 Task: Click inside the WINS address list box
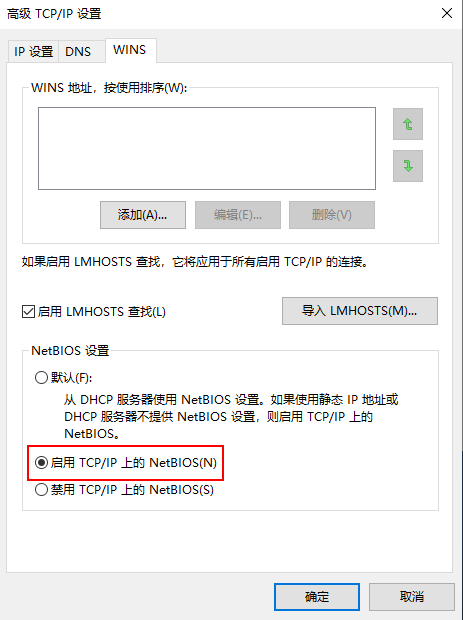click(207, 148)
